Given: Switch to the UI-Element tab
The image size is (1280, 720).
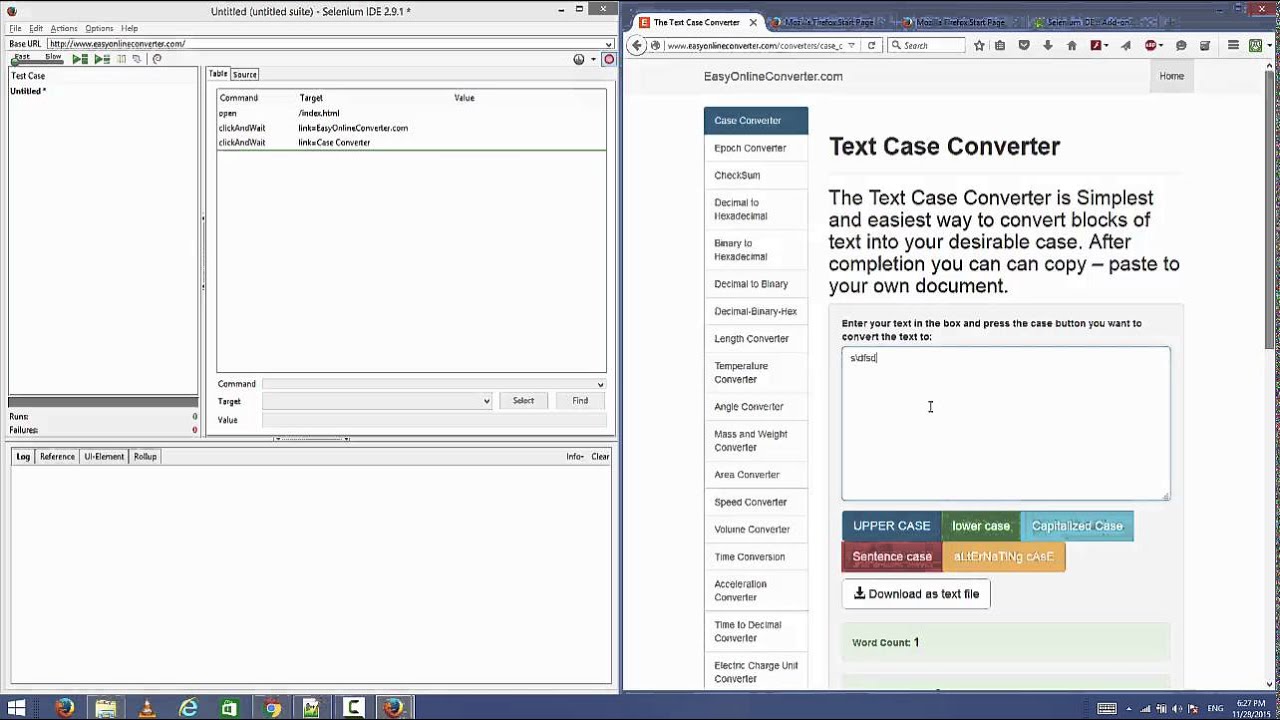Looking at the screenshot, I should (104, 457).
